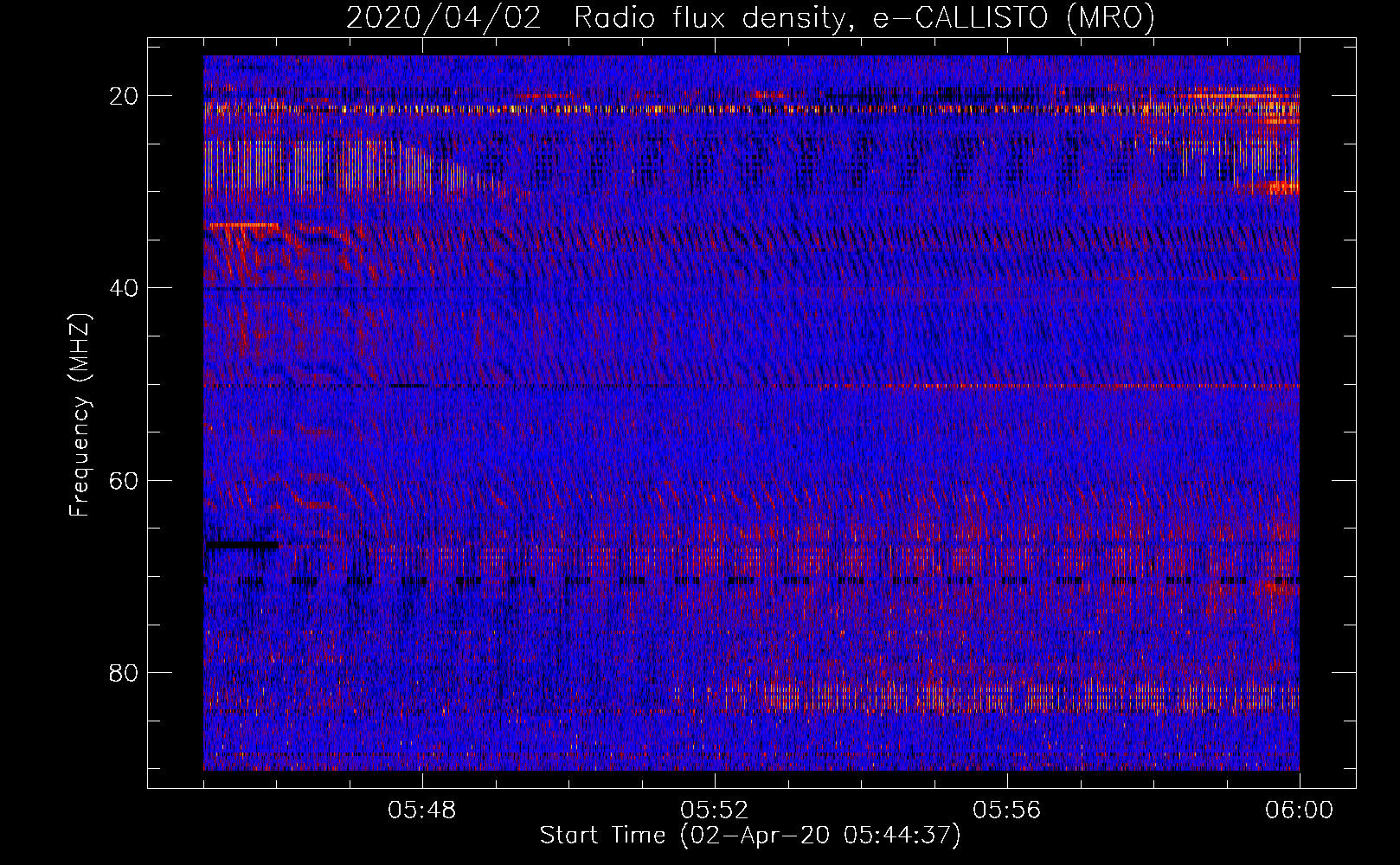Click the '06:00' time tick label

(x=1299, y=811)
